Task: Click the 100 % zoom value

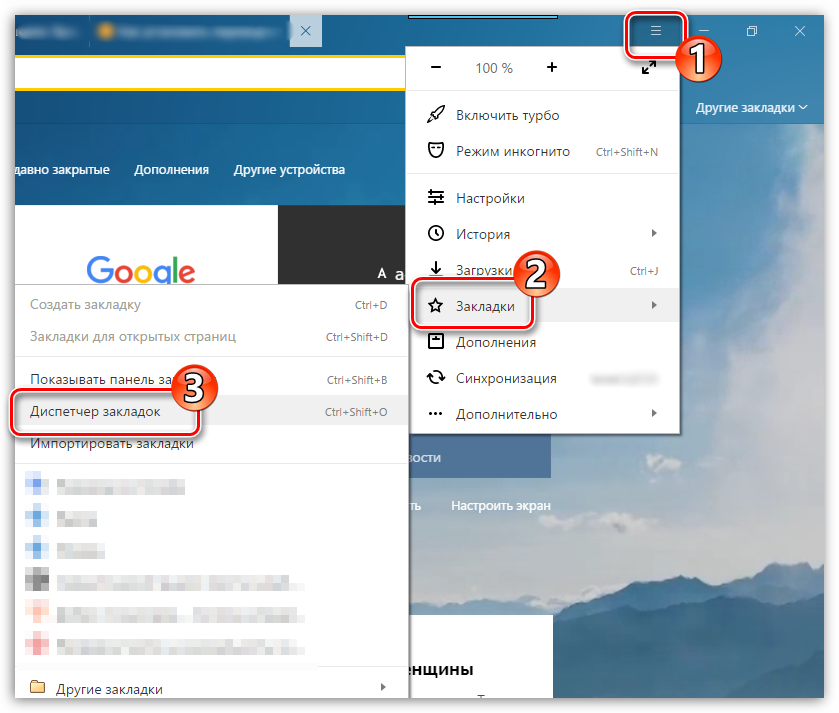Action: tap(494, 68)
